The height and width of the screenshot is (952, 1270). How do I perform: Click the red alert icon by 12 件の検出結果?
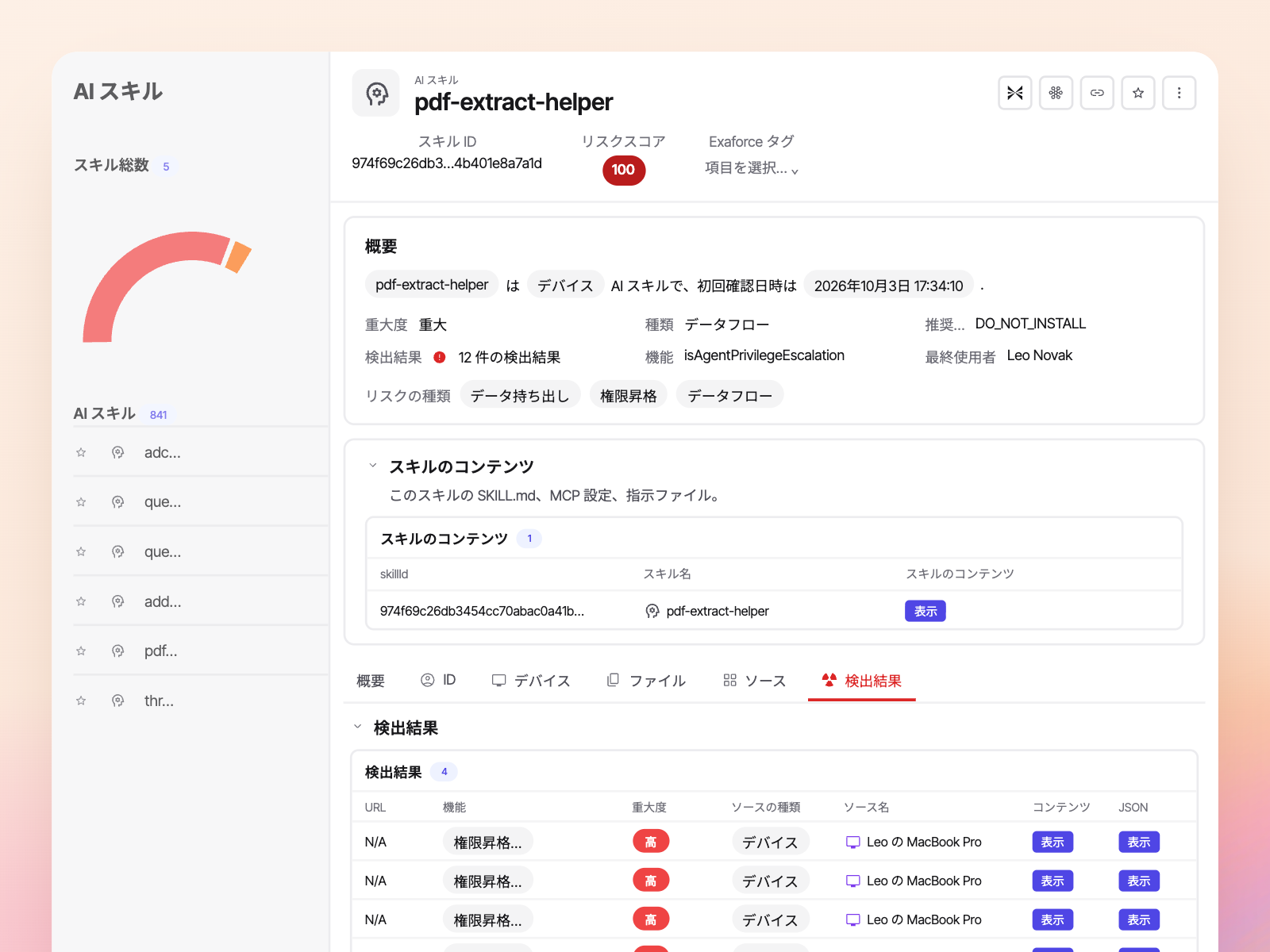[440, 357]
